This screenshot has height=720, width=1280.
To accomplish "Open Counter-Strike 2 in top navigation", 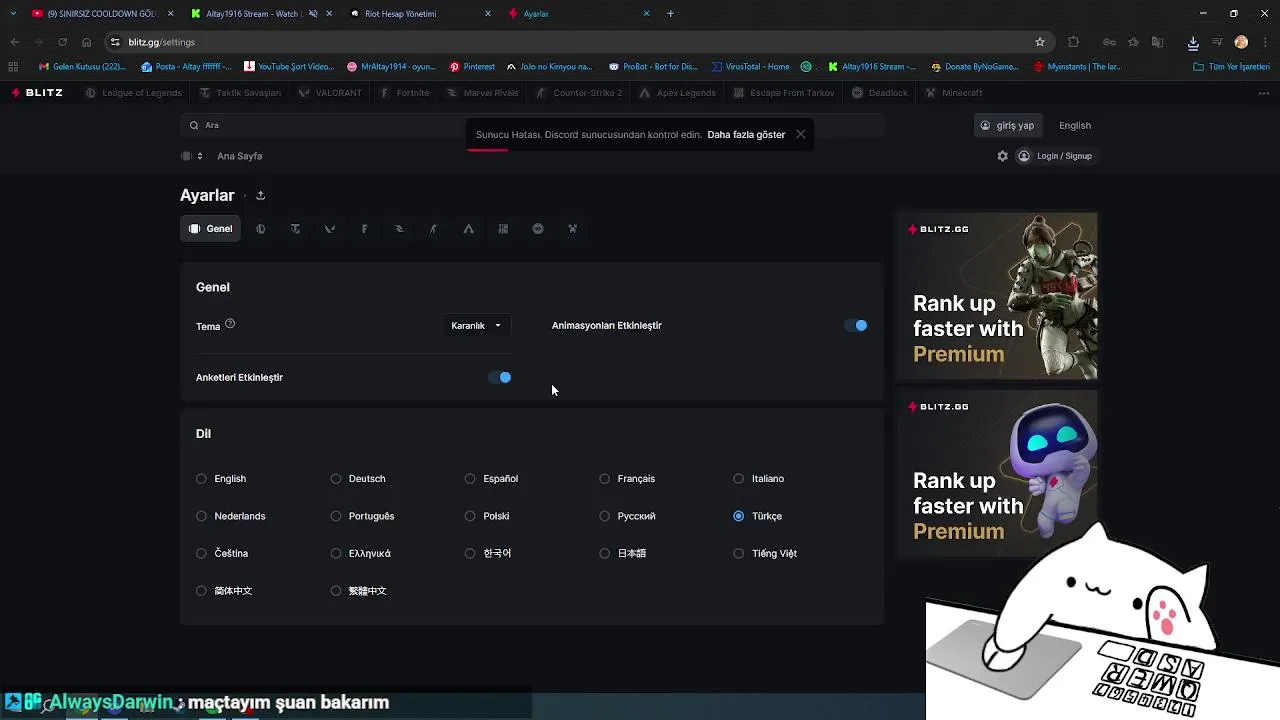I will [x=579, y=93].
